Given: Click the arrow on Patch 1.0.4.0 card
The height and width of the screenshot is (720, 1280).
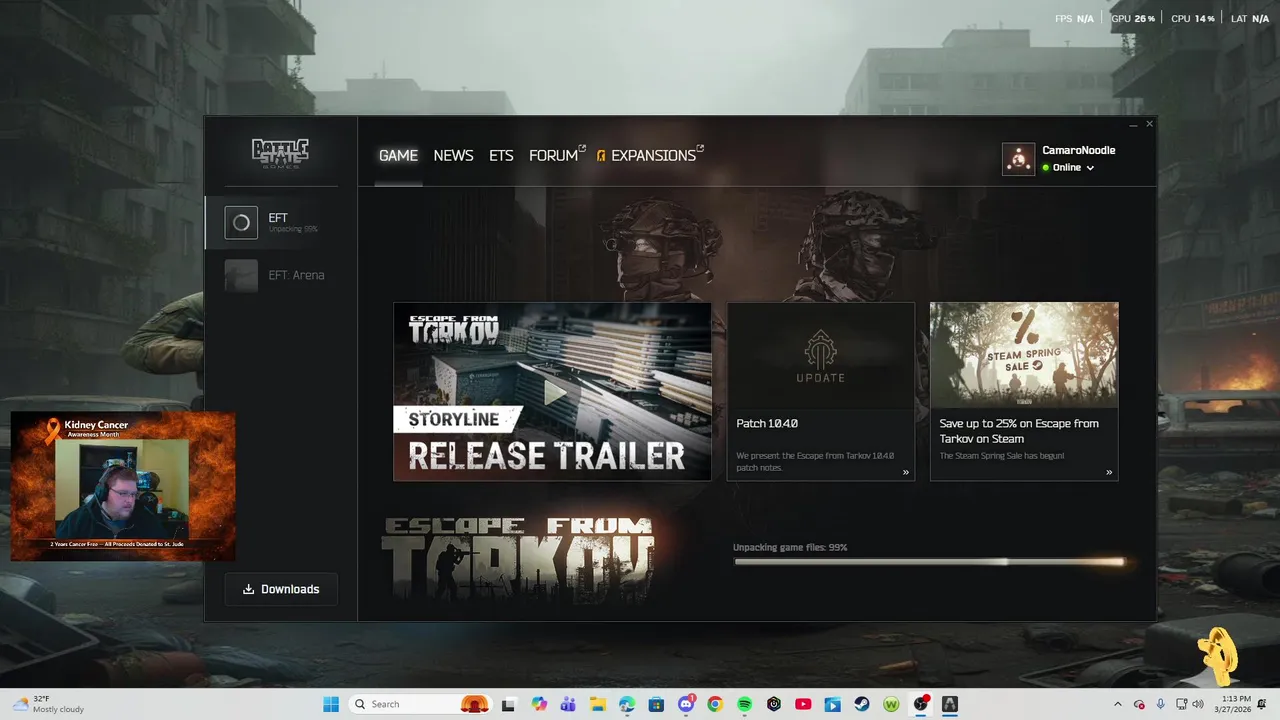Looking at the screenshot, I should click(906, 472).
